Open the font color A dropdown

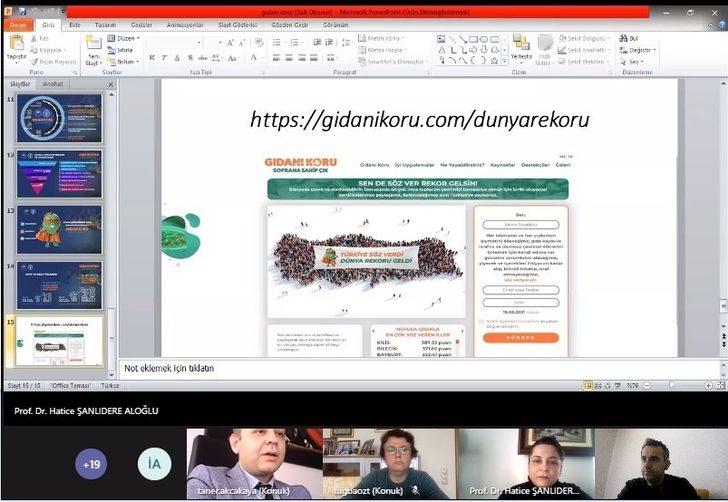[255, 58]
